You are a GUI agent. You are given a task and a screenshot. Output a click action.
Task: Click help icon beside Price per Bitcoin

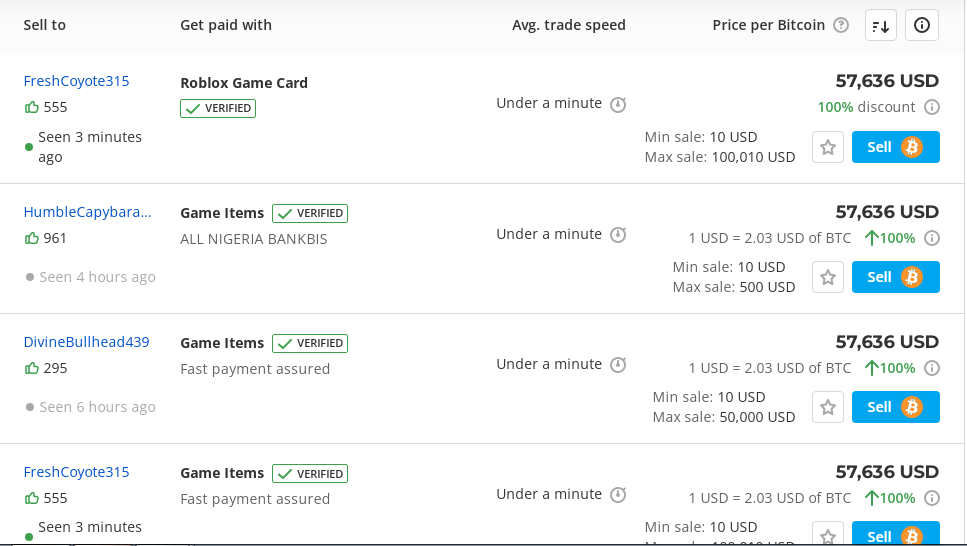(841, 25)
